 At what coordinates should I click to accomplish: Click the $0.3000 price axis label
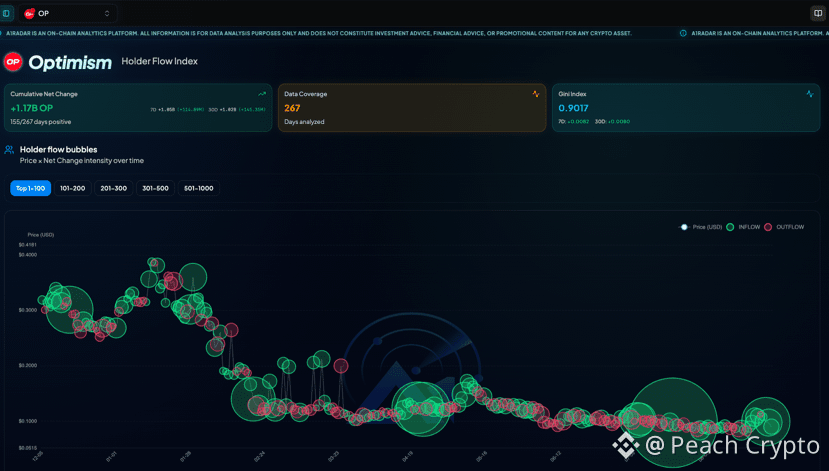pos(27,310)
